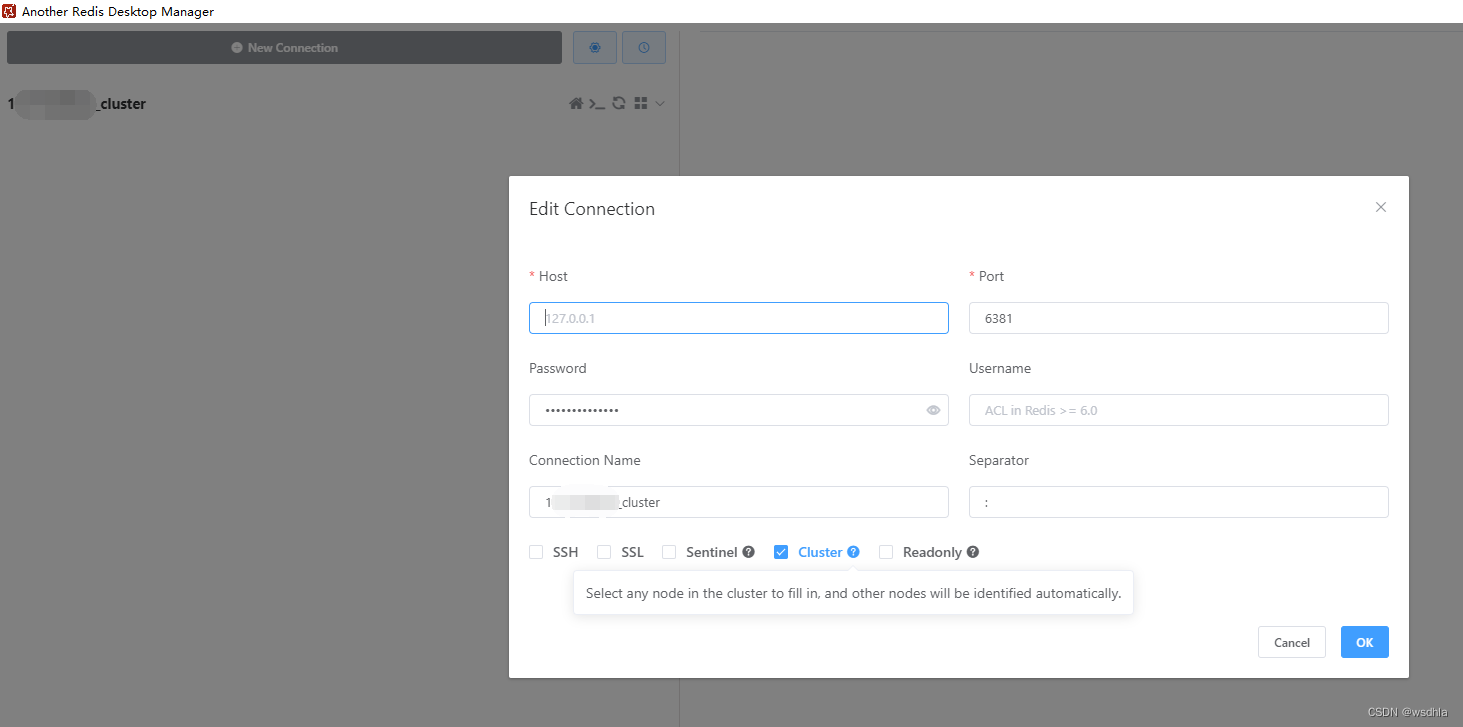
Task: Uncheck the Cluster checkbox
Action: 781,552
